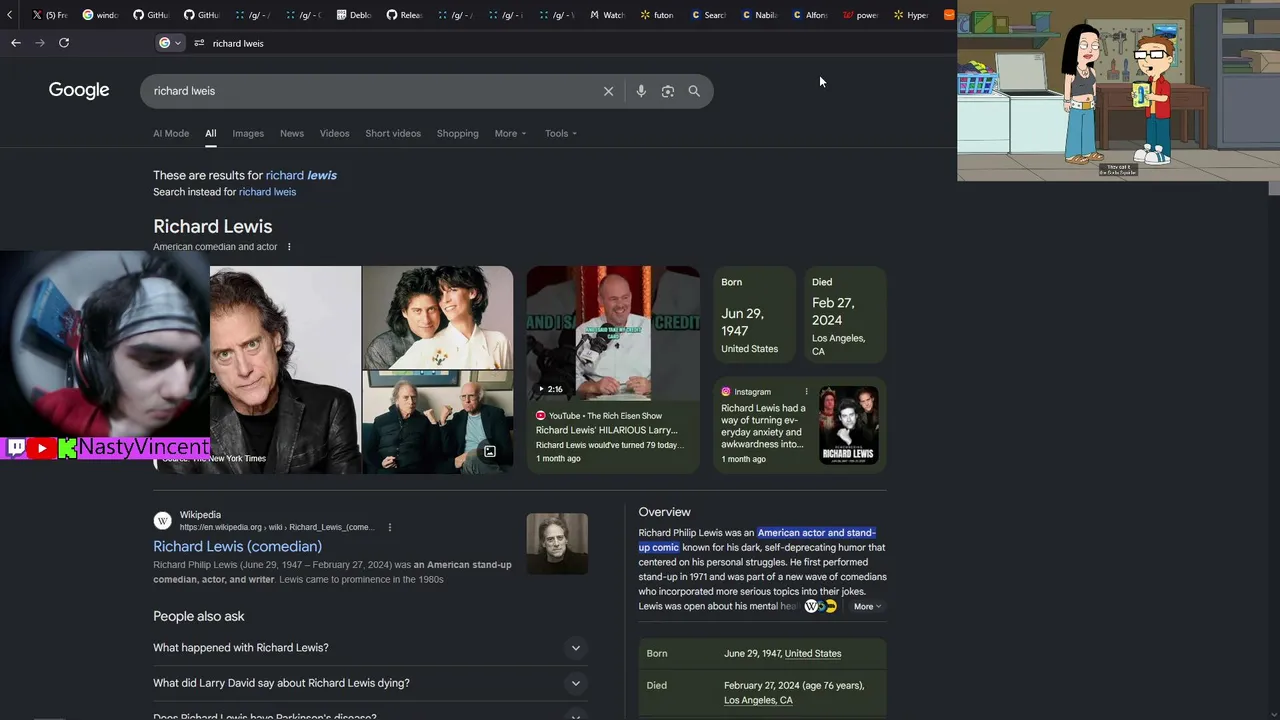Select the Short videos search tab
The height and width of the screenshot is (720, 1280).
coord(393,133)
